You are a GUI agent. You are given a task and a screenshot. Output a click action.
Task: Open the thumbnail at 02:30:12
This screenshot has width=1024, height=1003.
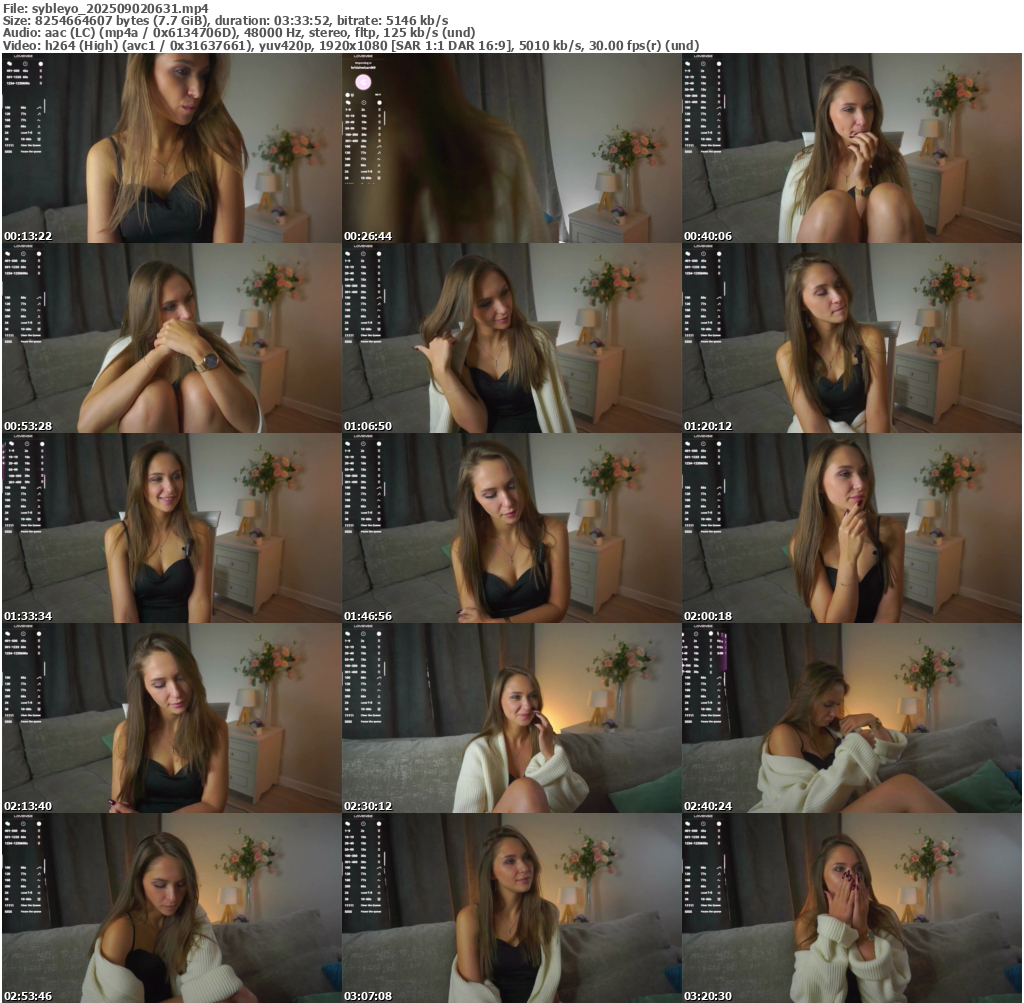pyautogui.click(x=511, y=718)
